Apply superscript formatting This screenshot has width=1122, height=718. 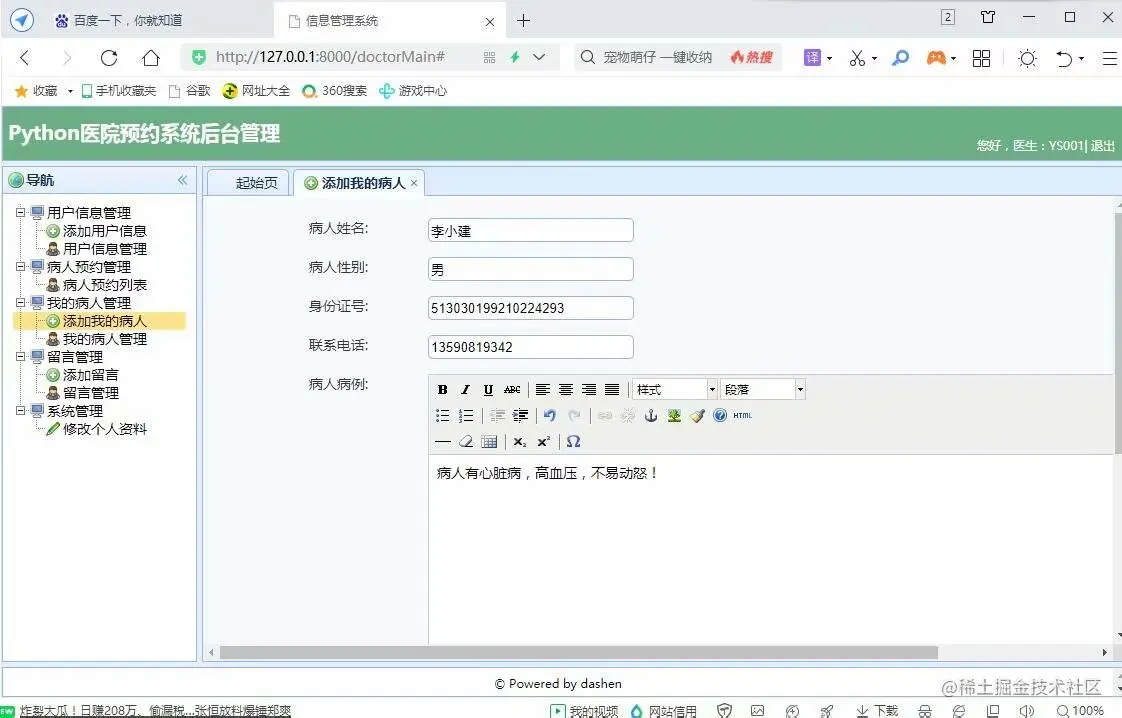coord(543,442)
